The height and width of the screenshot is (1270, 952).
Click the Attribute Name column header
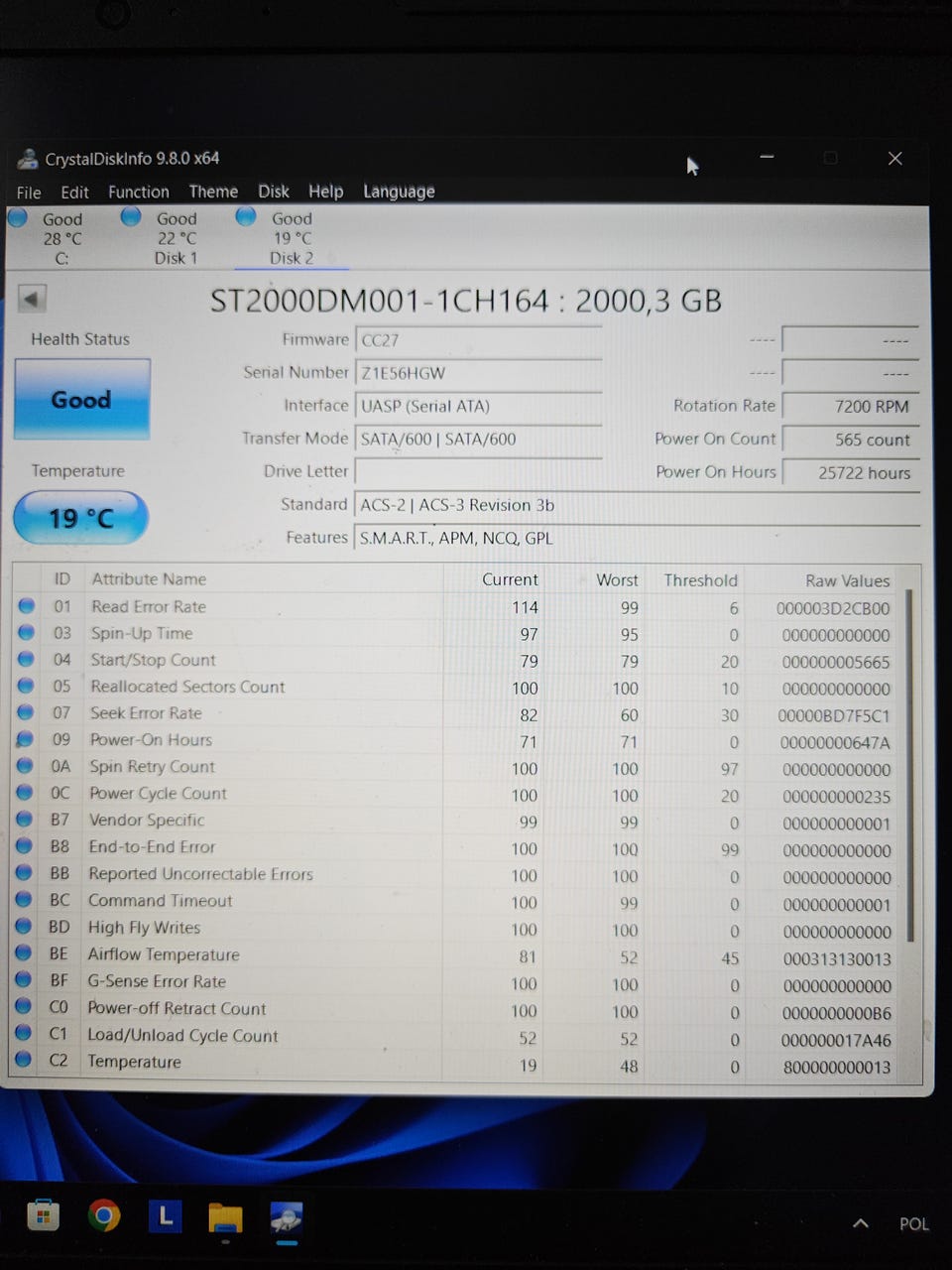pyautogui.click(x=149, y=578)
